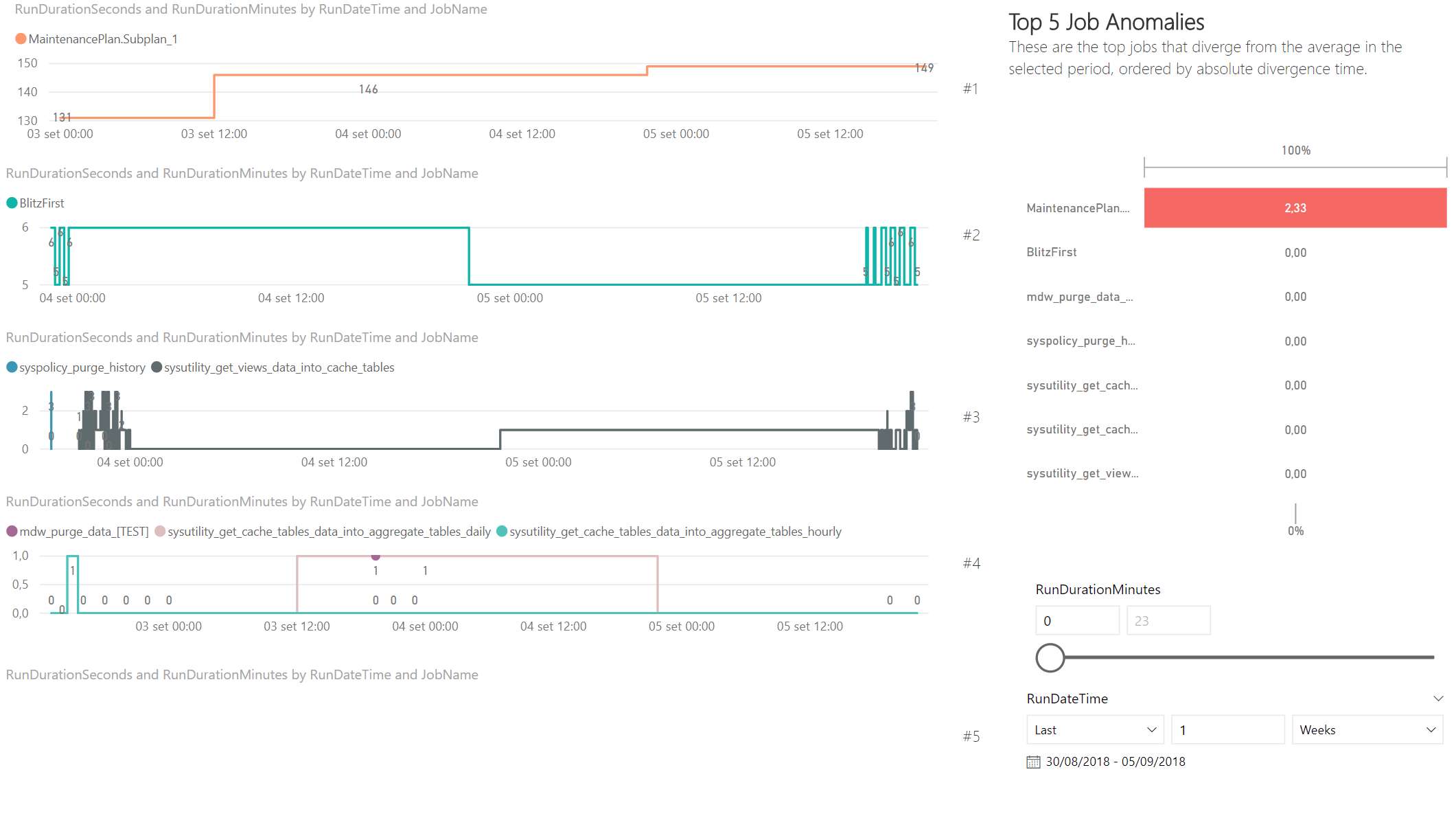The width and height of the screenshot is (1456, 816).
Task: Toggle the syspolicy_purge_history series via legend label
Action: pyautogui.click(x=83, y=367)
